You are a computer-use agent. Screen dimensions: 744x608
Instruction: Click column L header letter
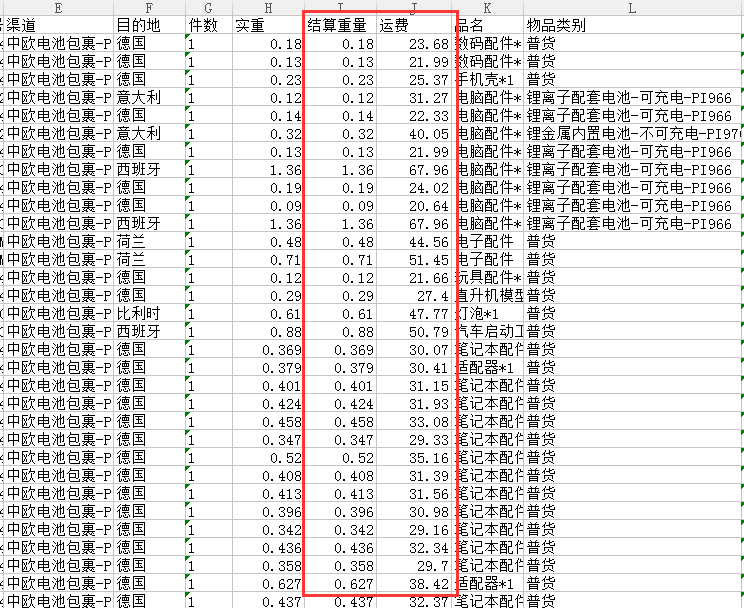coord(632,7)
